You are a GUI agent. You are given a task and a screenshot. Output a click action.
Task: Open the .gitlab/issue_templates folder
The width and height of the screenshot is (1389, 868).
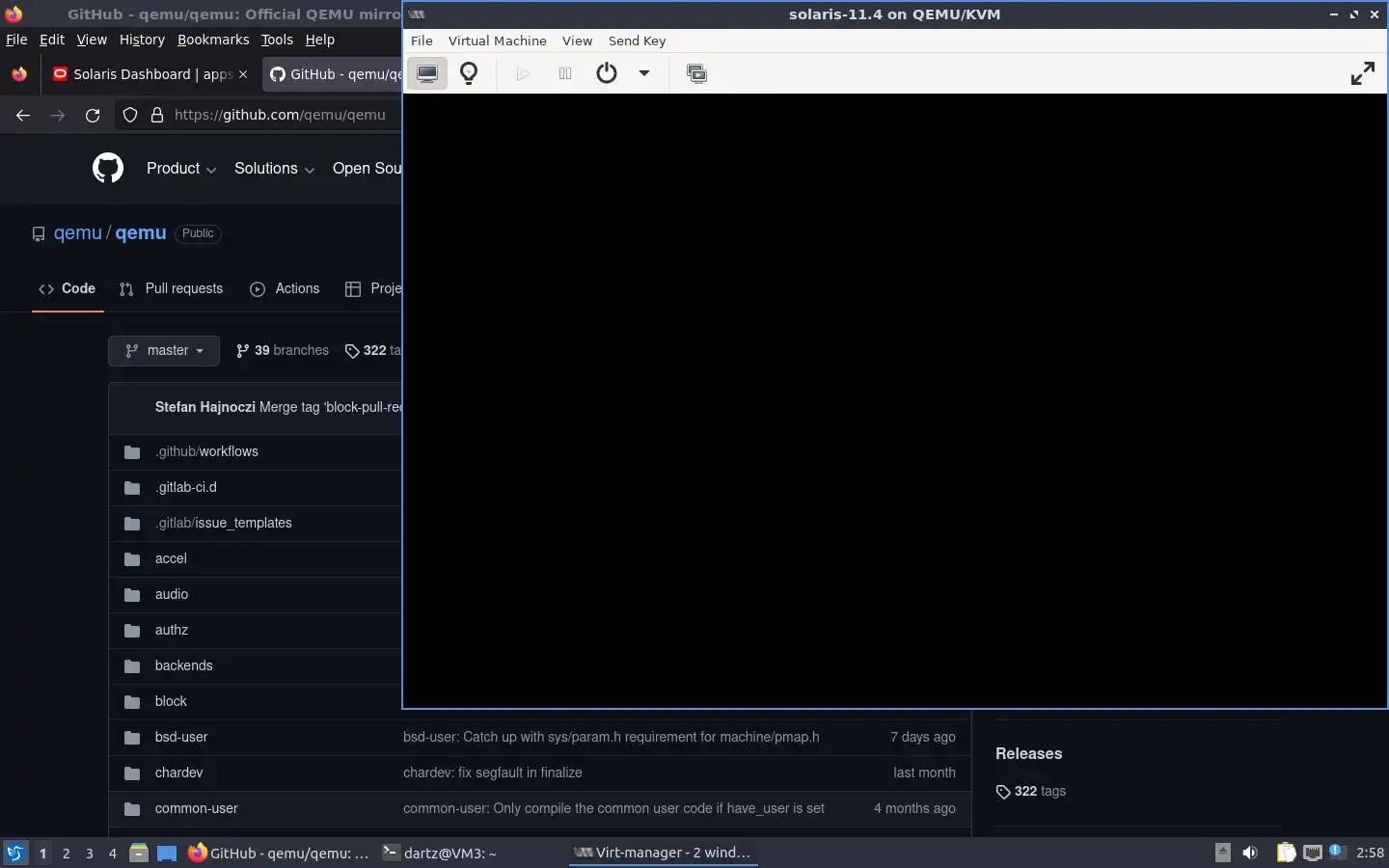coord(224,523)
